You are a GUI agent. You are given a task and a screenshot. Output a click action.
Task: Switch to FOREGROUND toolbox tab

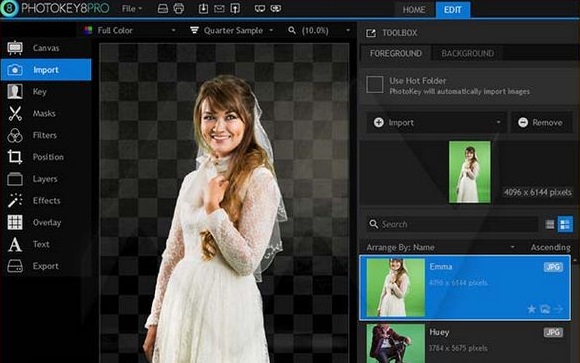395,53
